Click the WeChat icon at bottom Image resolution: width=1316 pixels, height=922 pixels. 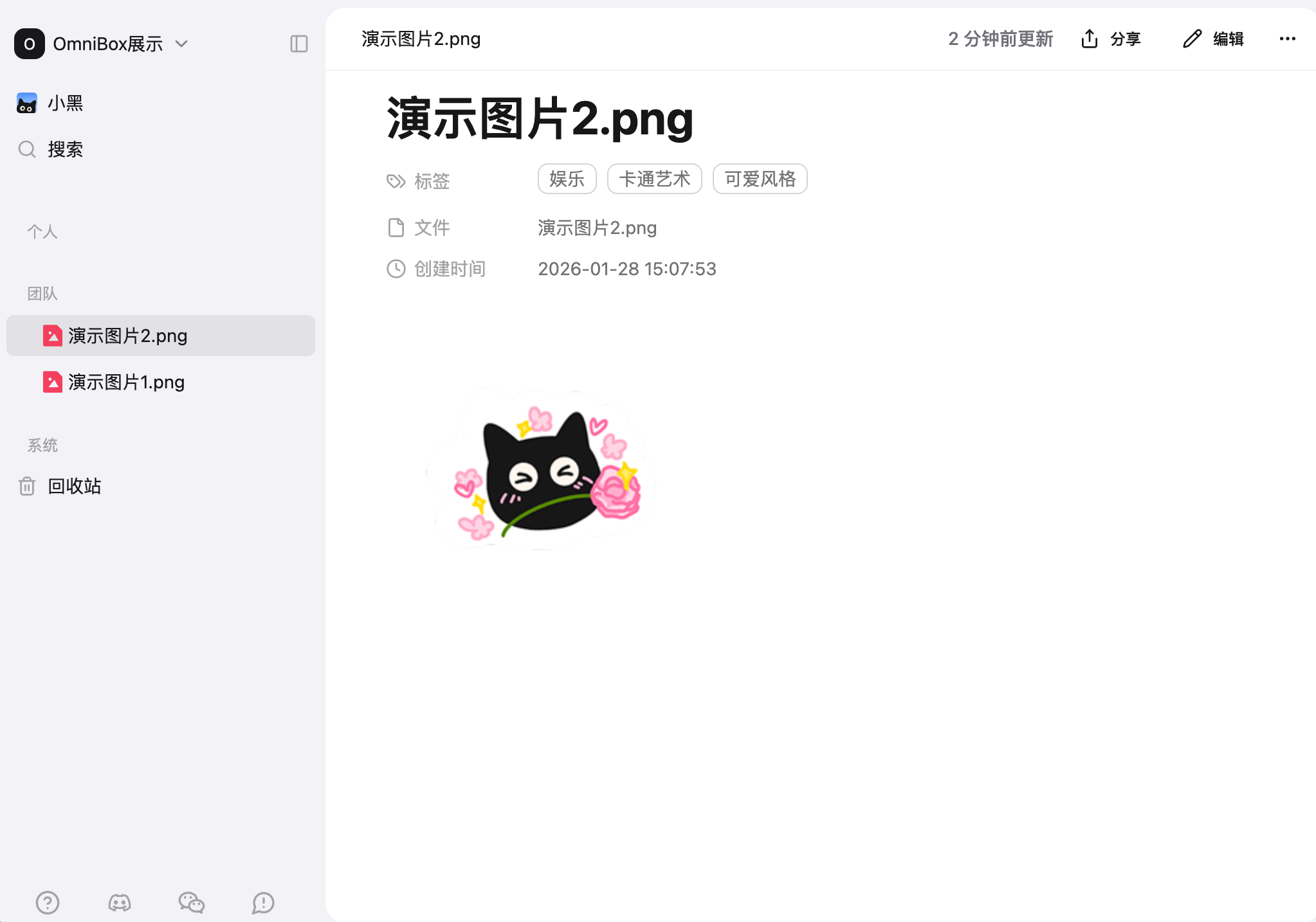(192, 902)
